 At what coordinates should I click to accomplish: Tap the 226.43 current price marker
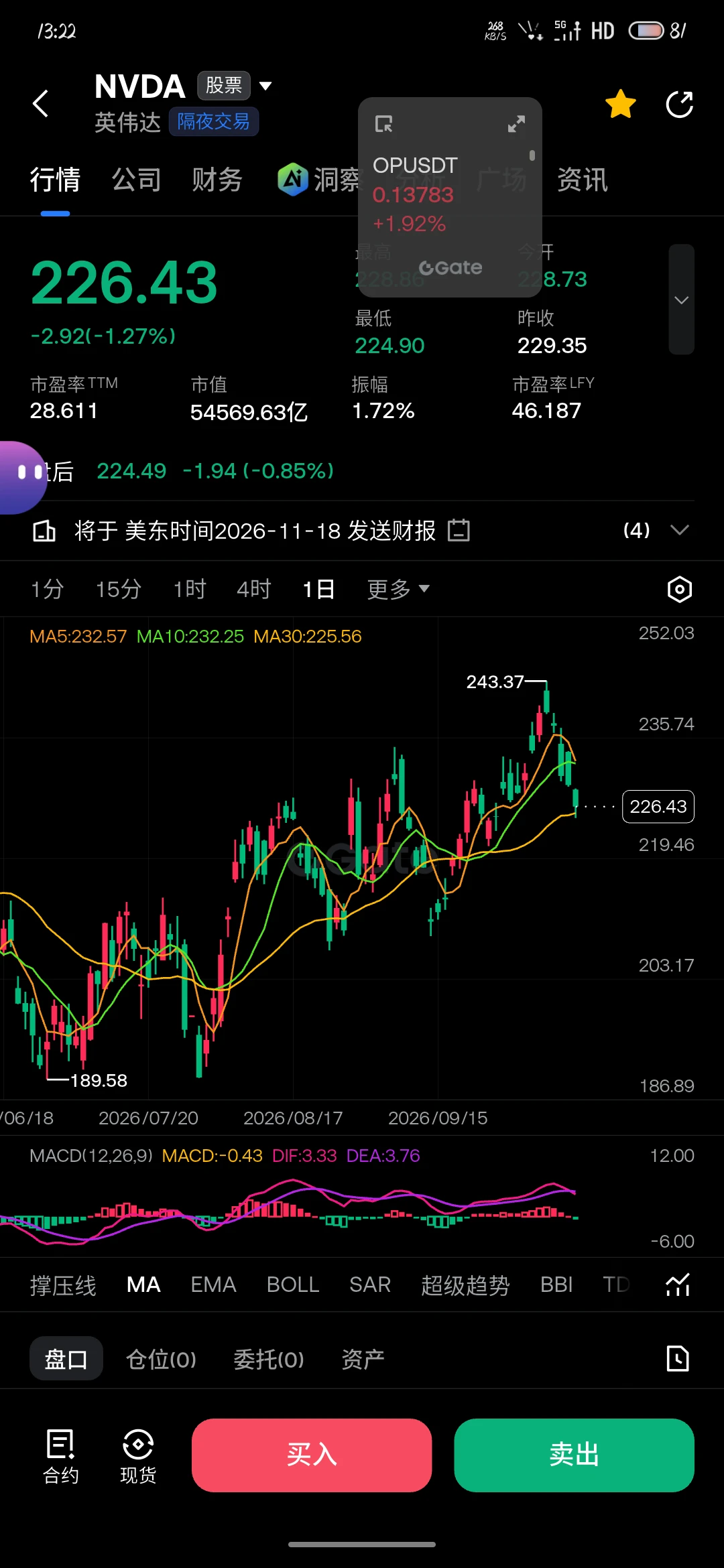click(x=658, y=806)
